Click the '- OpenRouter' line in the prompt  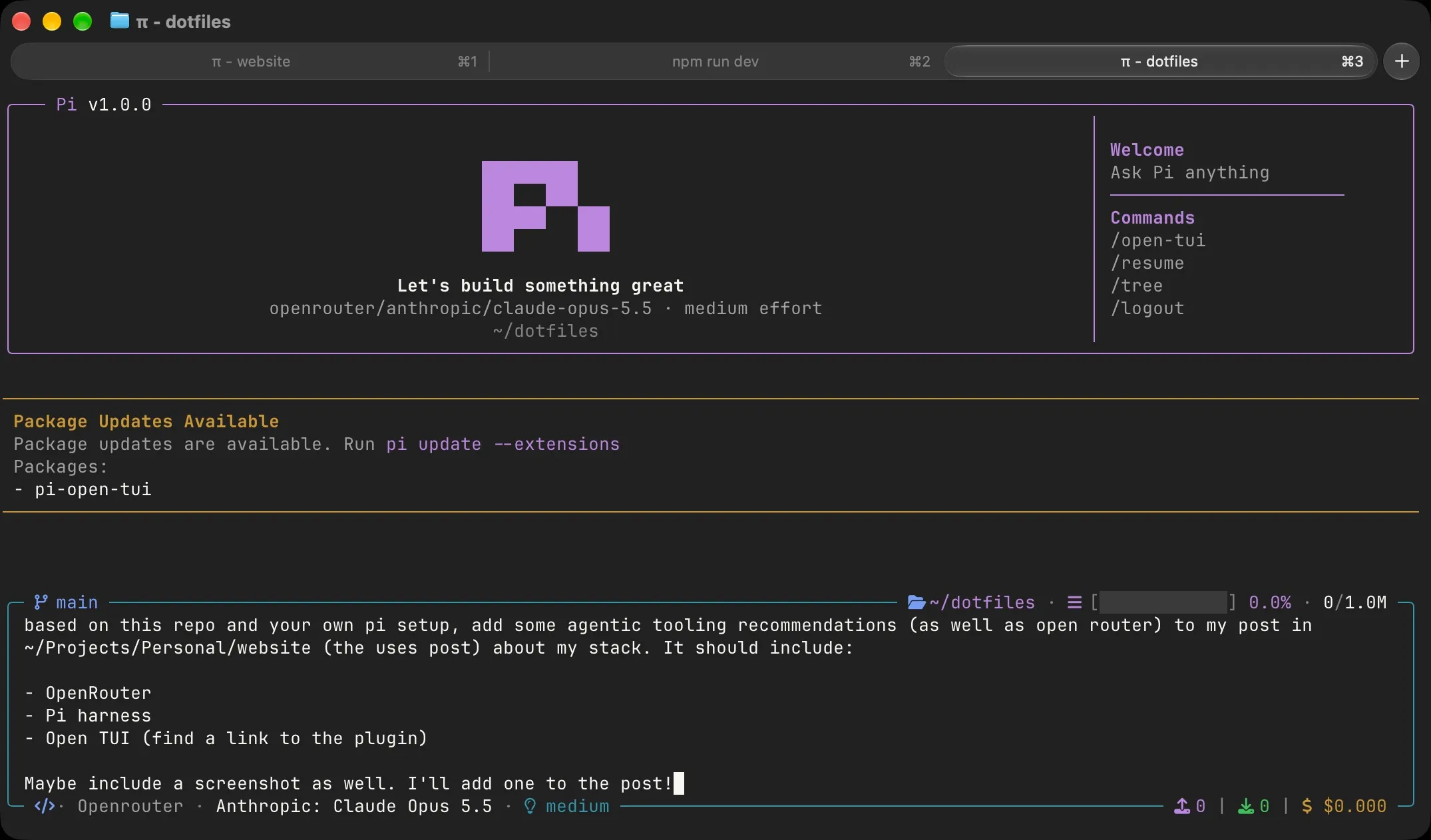coord(88,693)
